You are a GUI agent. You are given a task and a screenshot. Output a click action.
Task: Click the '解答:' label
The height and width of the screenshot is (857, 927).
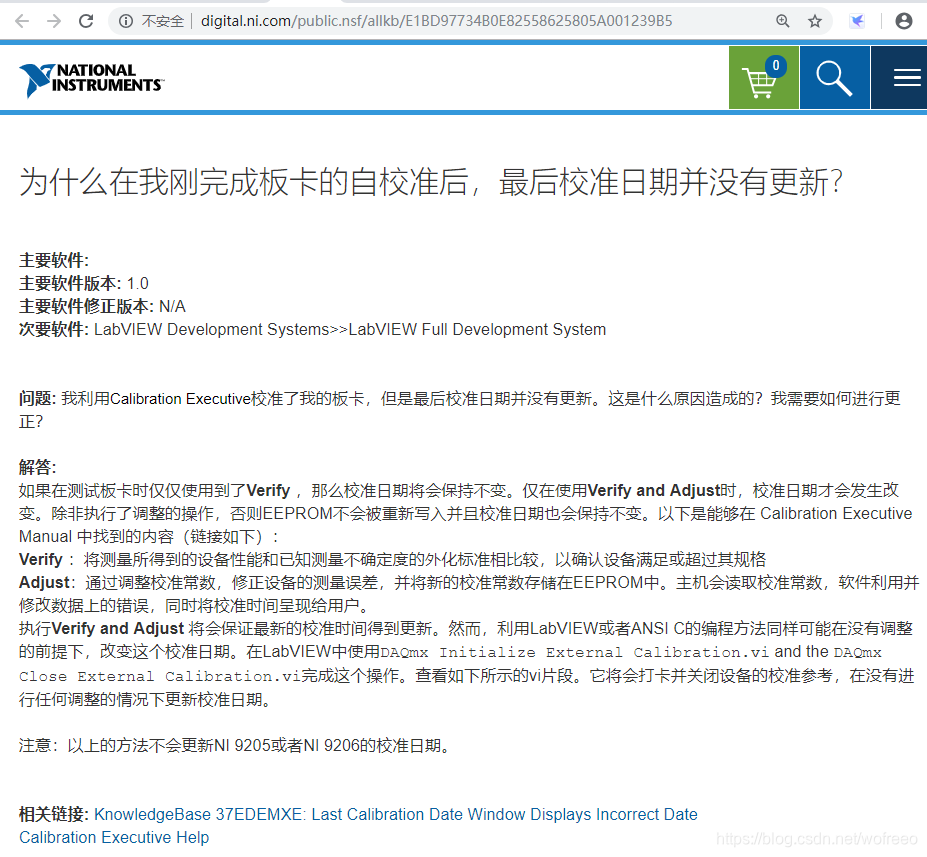coord(38,467)
